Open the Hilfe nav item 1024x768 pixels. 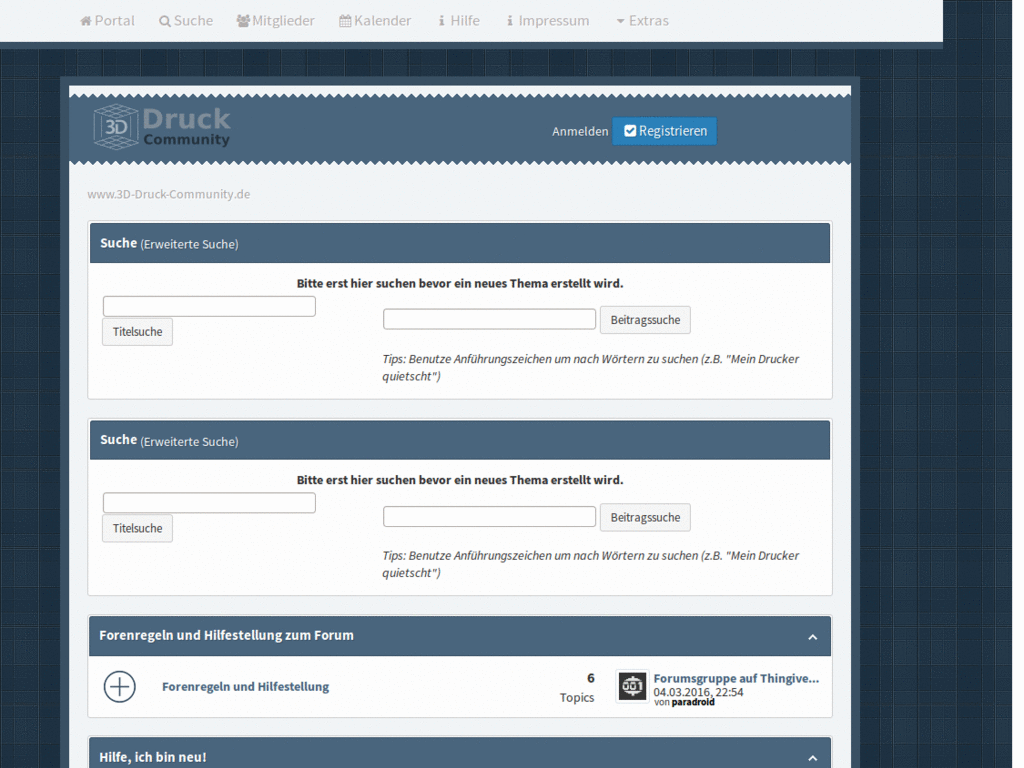459,21
